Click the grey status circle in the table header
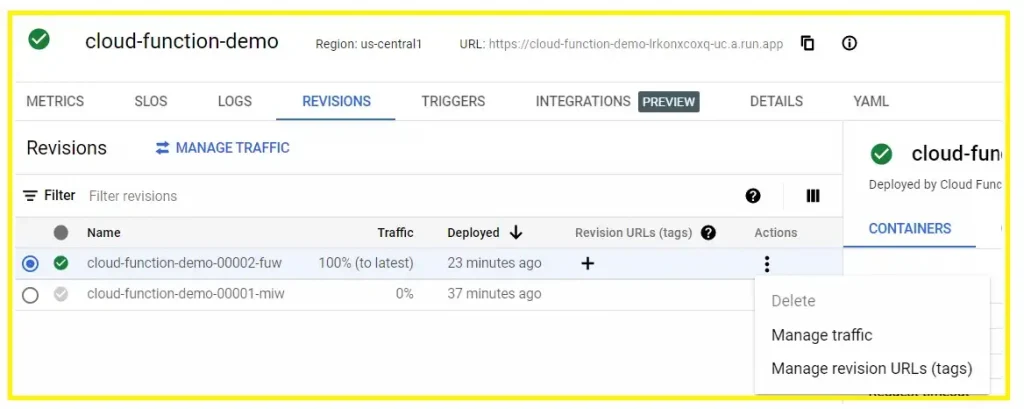Screen dimensions: 1024x409 click(61, 233)
